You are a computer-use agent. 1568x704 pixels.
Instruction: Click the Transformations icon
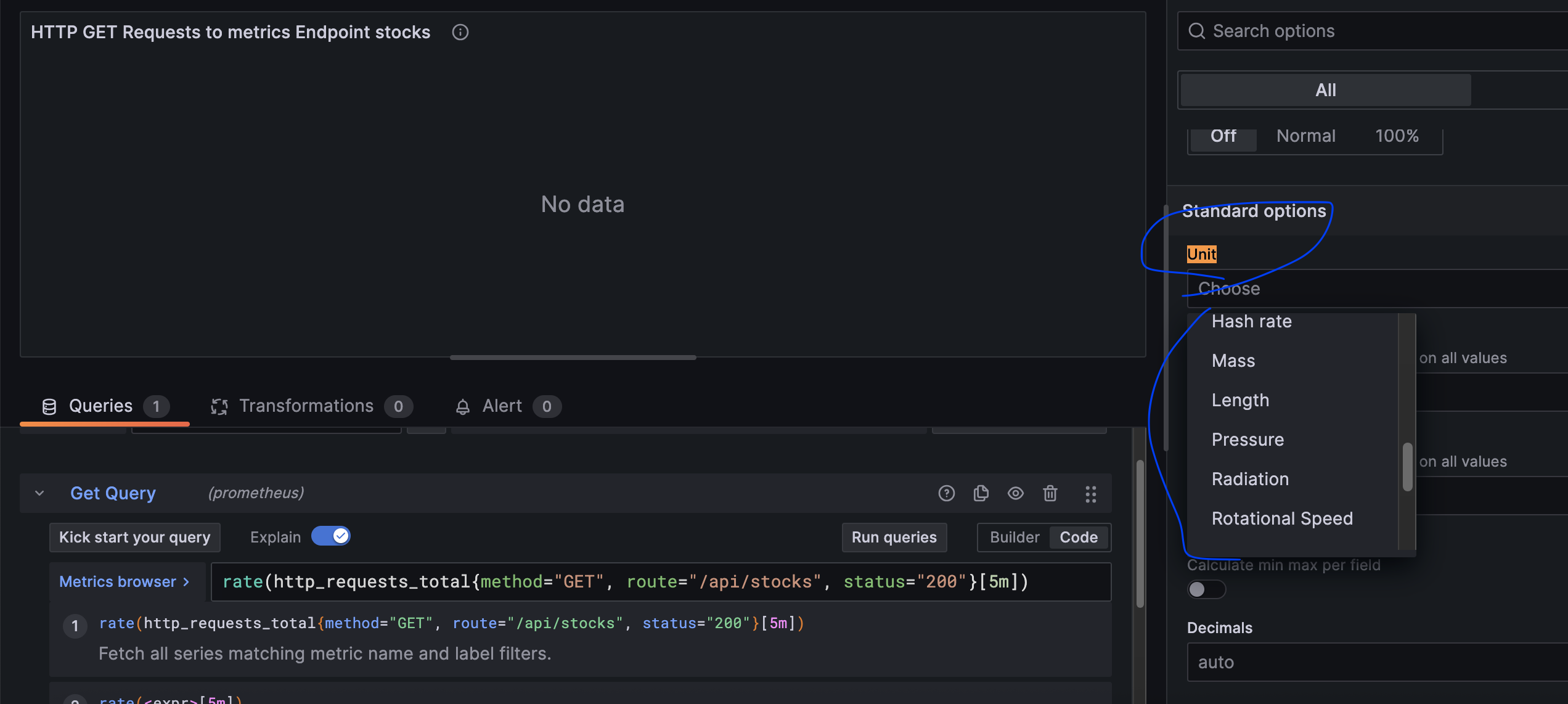point(219,406)
